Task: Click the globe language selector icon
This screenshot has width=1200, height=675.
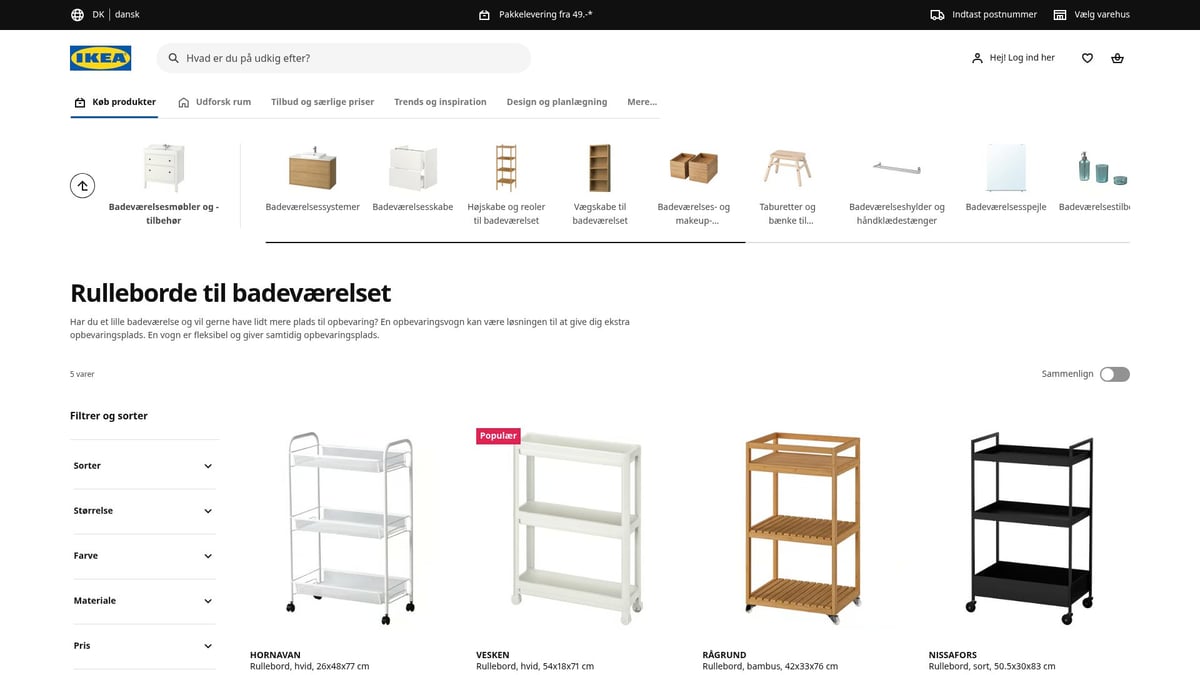Action: click(77, 15)
